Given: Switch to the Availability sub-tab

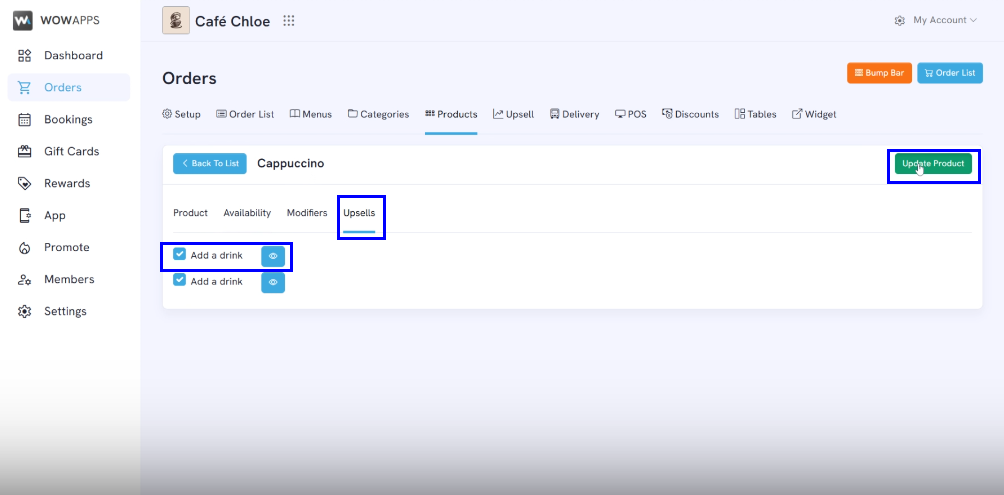Looking at the screenshot, I should click(x=247, y=213).
